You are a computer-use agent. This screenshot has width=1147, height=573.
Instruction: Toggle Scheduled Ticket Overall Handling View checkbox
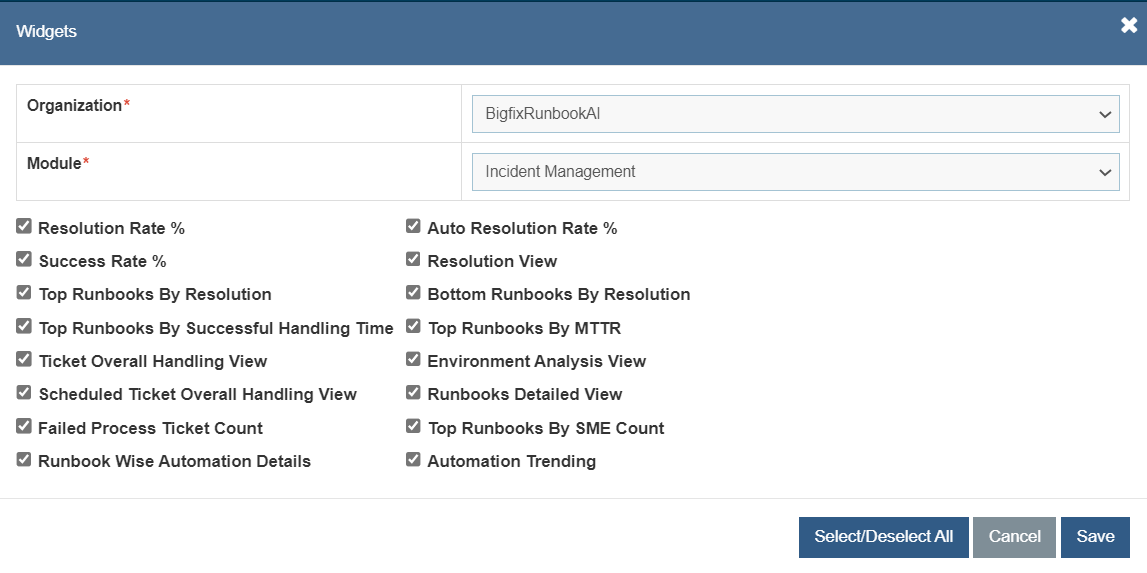pyautogui.click(x=24, y=393)
